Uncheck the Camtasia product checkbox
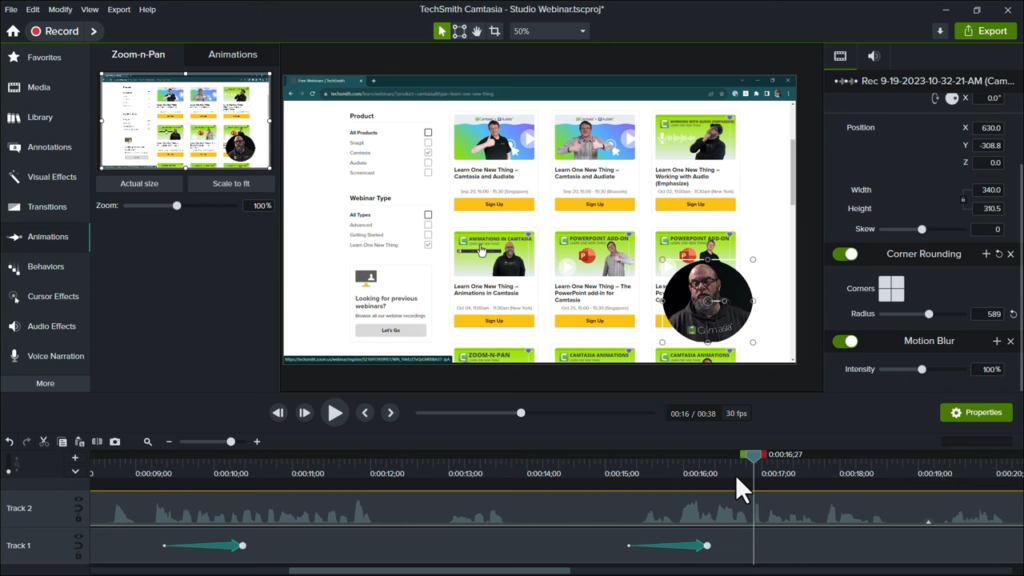The image size is (1024, 576). point(428,153)
